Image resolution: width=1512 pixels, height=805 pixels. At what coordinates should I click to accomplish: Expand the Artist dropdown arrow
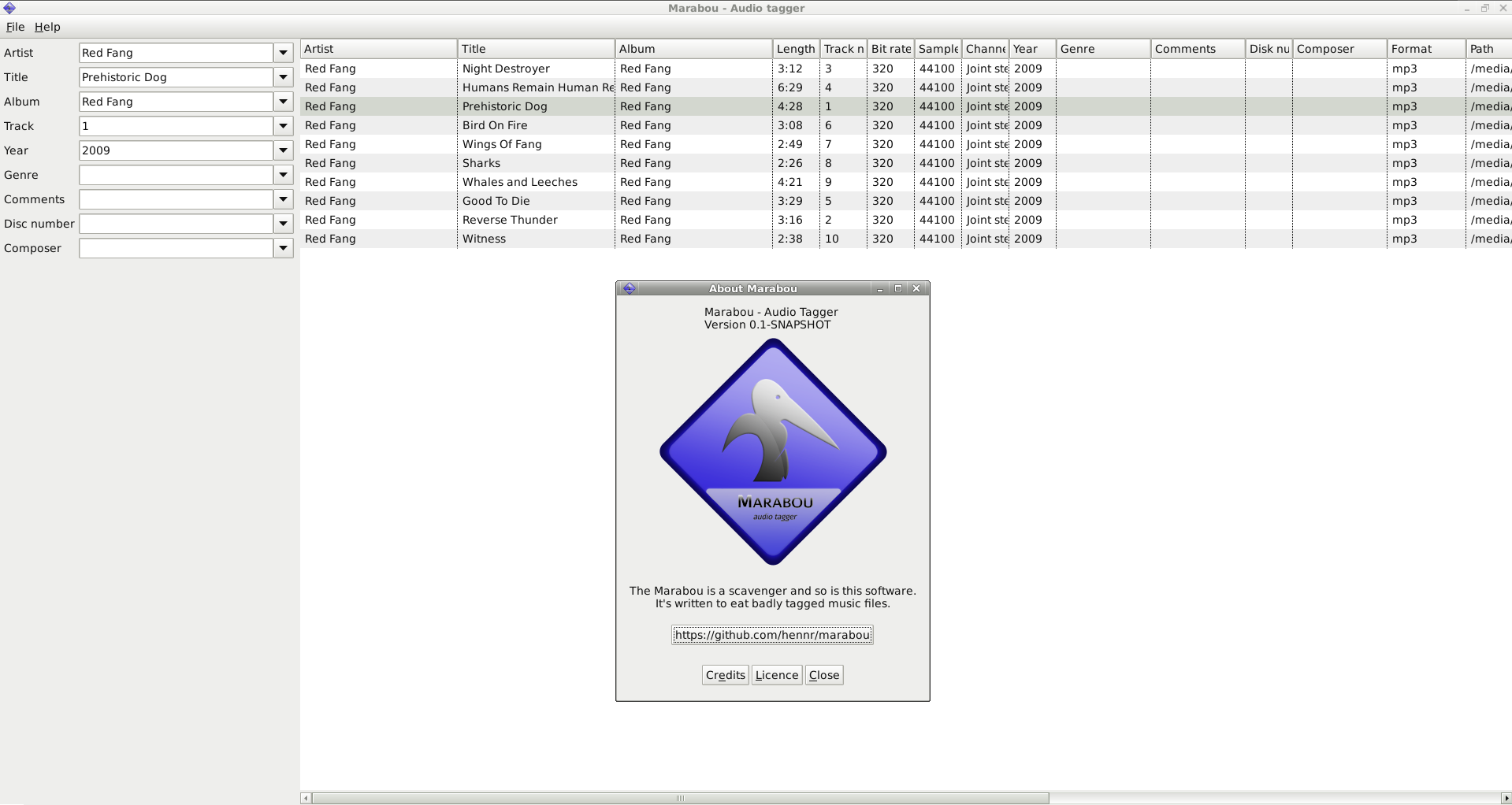click(284, 53)
